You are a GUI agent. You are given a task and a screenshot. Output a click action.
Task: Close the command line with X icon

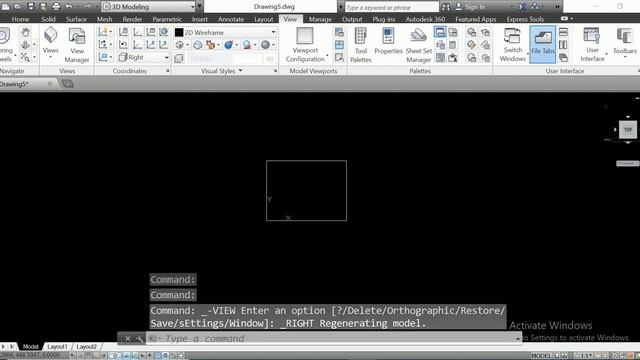point(128,339)
